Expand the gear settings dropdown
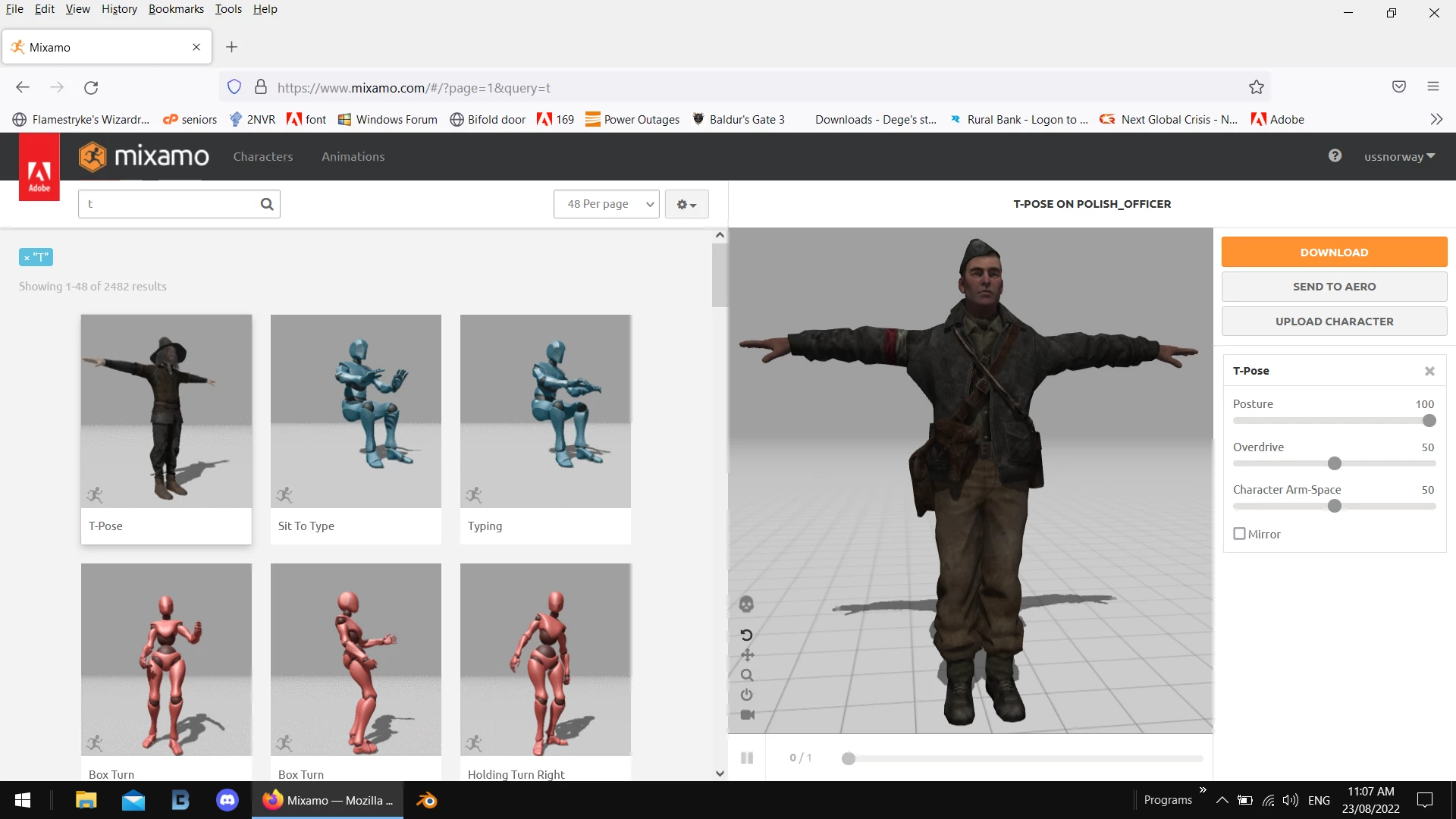The height and width of the screenshot is (819, 1456). 686,204
